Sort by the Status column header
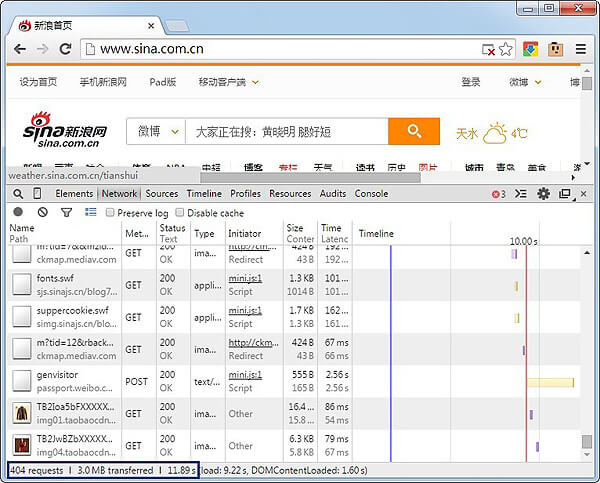Viewport: 600px width, 483px height. pos(173,233)
